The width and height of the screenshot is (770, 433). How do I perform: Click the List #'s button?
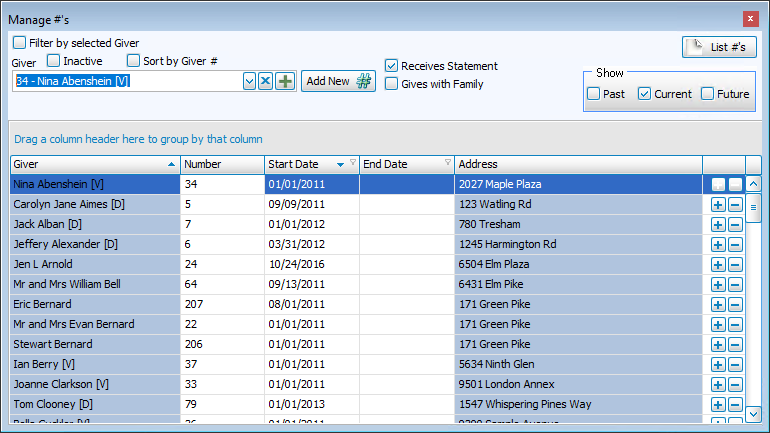719,47
